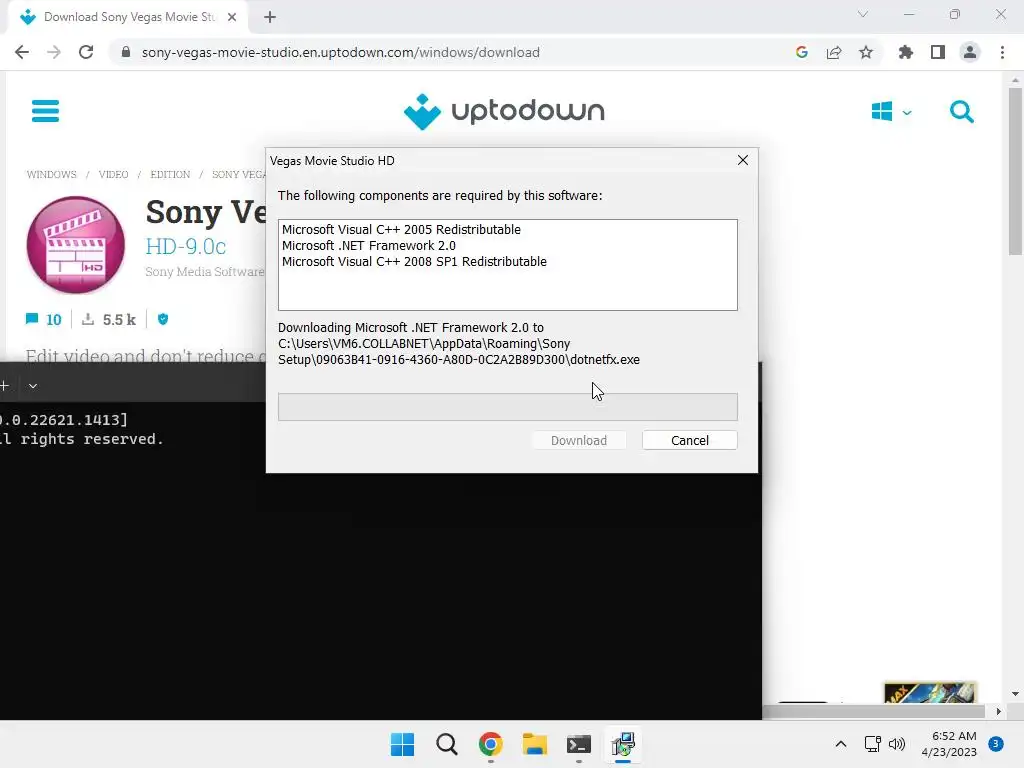Open Windows taskbar search
This screenshot has height=768, width=1024.
pyautogui.click(x=447, y=744)
